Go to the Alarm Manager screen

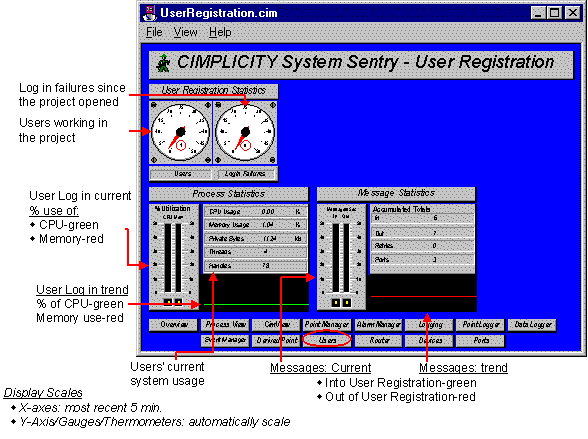click(x=378, y=325)
